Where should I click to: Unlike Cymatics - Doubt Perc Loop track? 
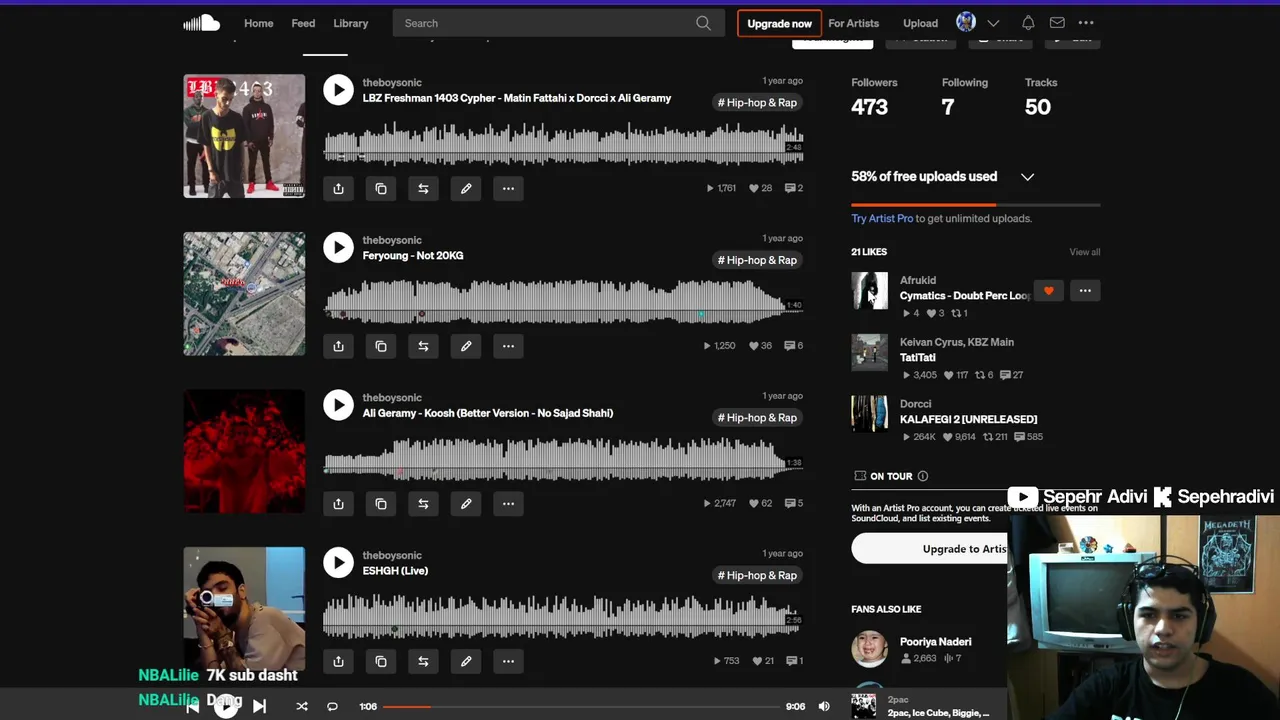tap(1048, 291)
